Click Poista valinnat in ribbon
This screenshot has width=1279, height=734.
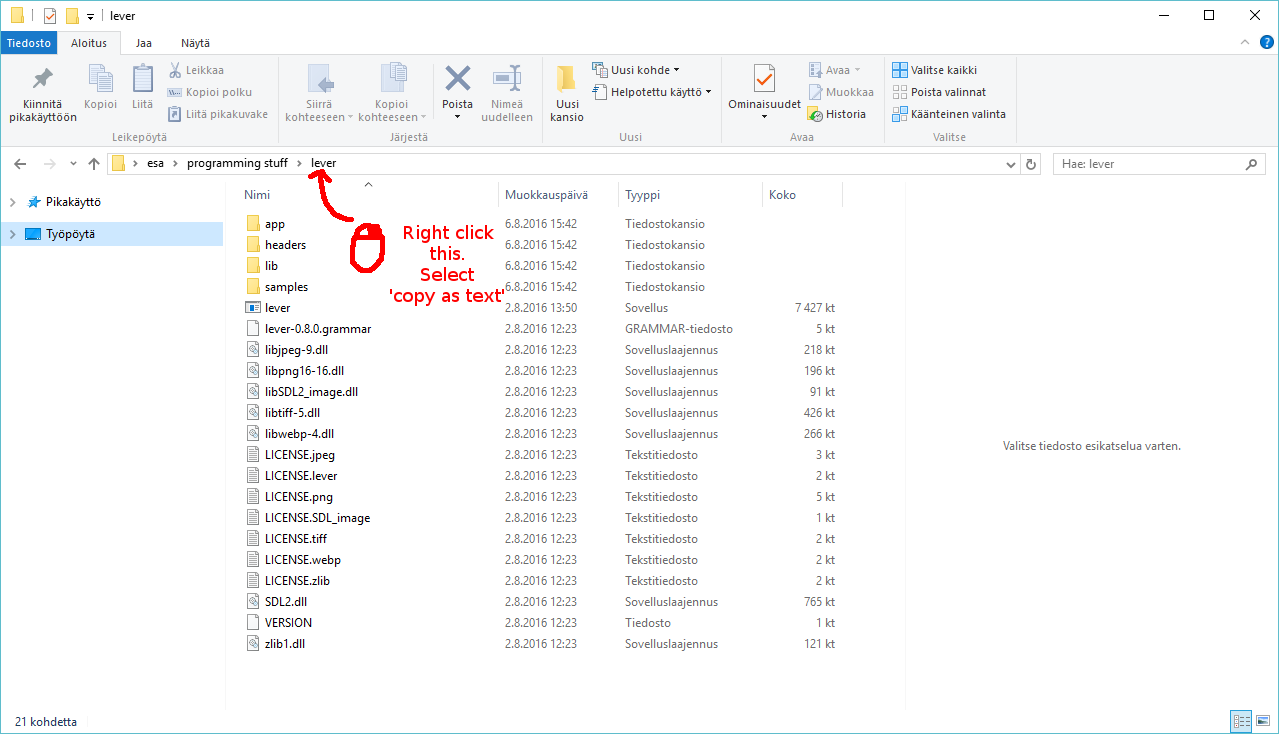click(x=938, y=92)
